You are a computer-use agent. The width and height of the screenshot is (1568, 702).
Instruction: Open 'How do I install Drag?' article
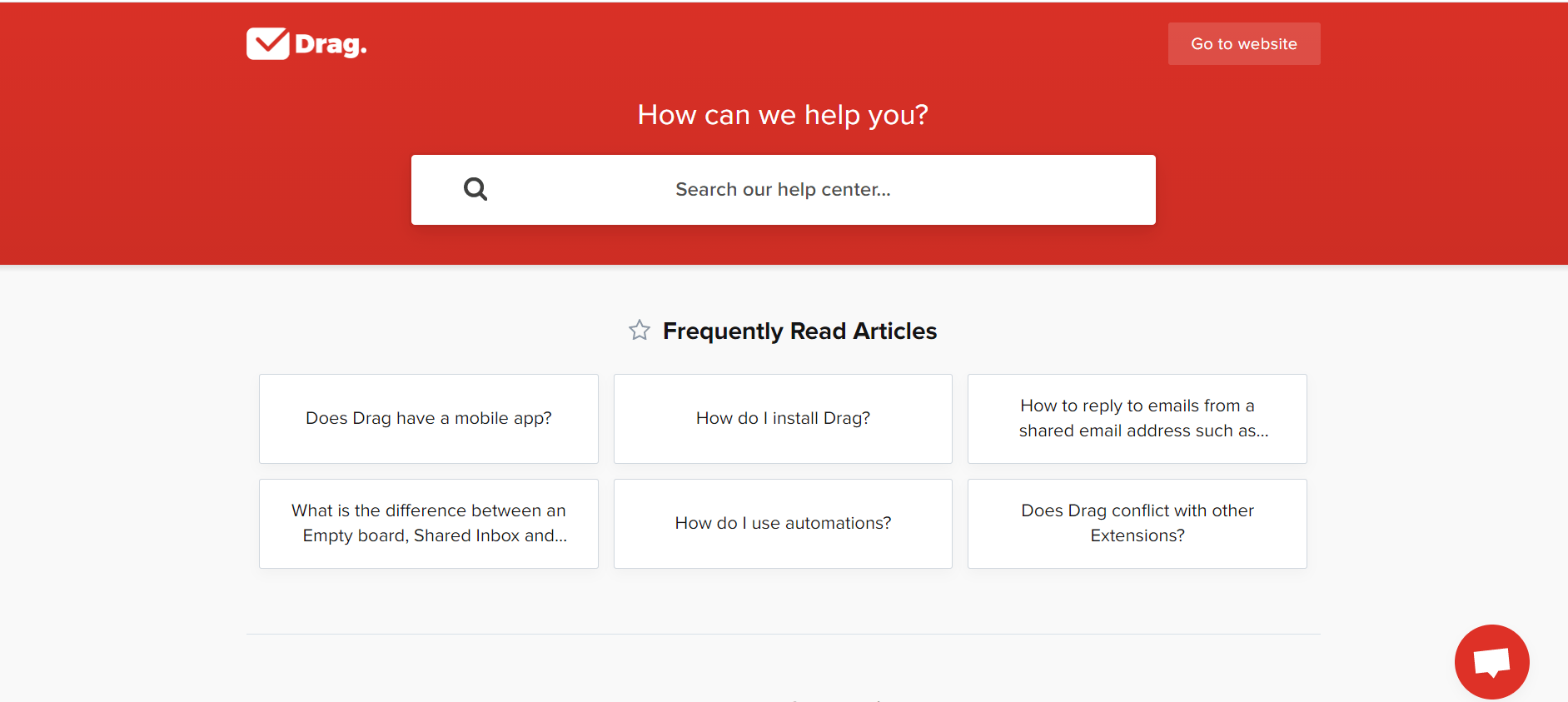click(783, 419)
